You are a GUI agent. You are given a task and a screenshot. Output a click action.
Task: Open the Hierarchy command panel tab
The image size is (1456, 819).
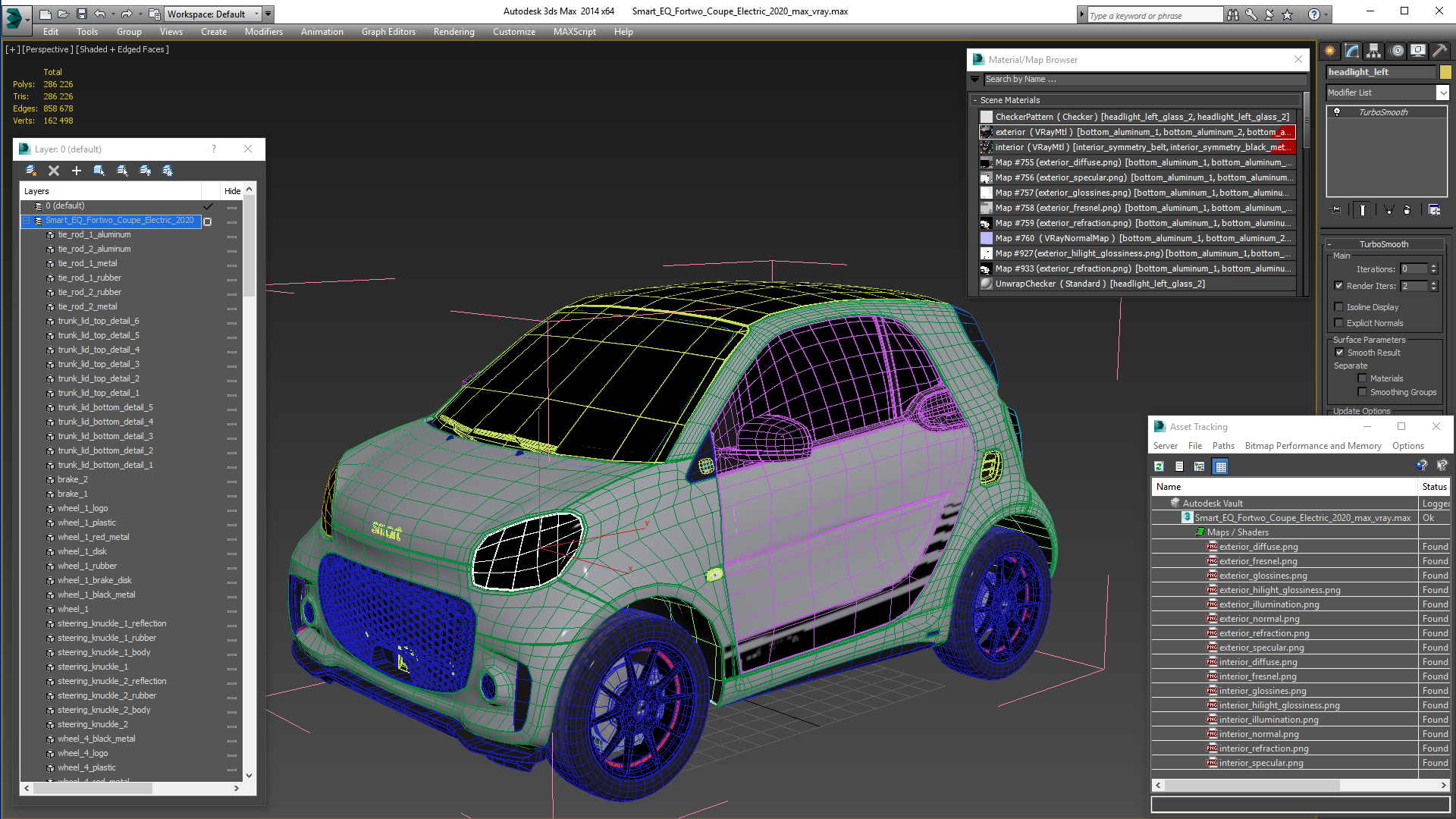(1373, 51)
